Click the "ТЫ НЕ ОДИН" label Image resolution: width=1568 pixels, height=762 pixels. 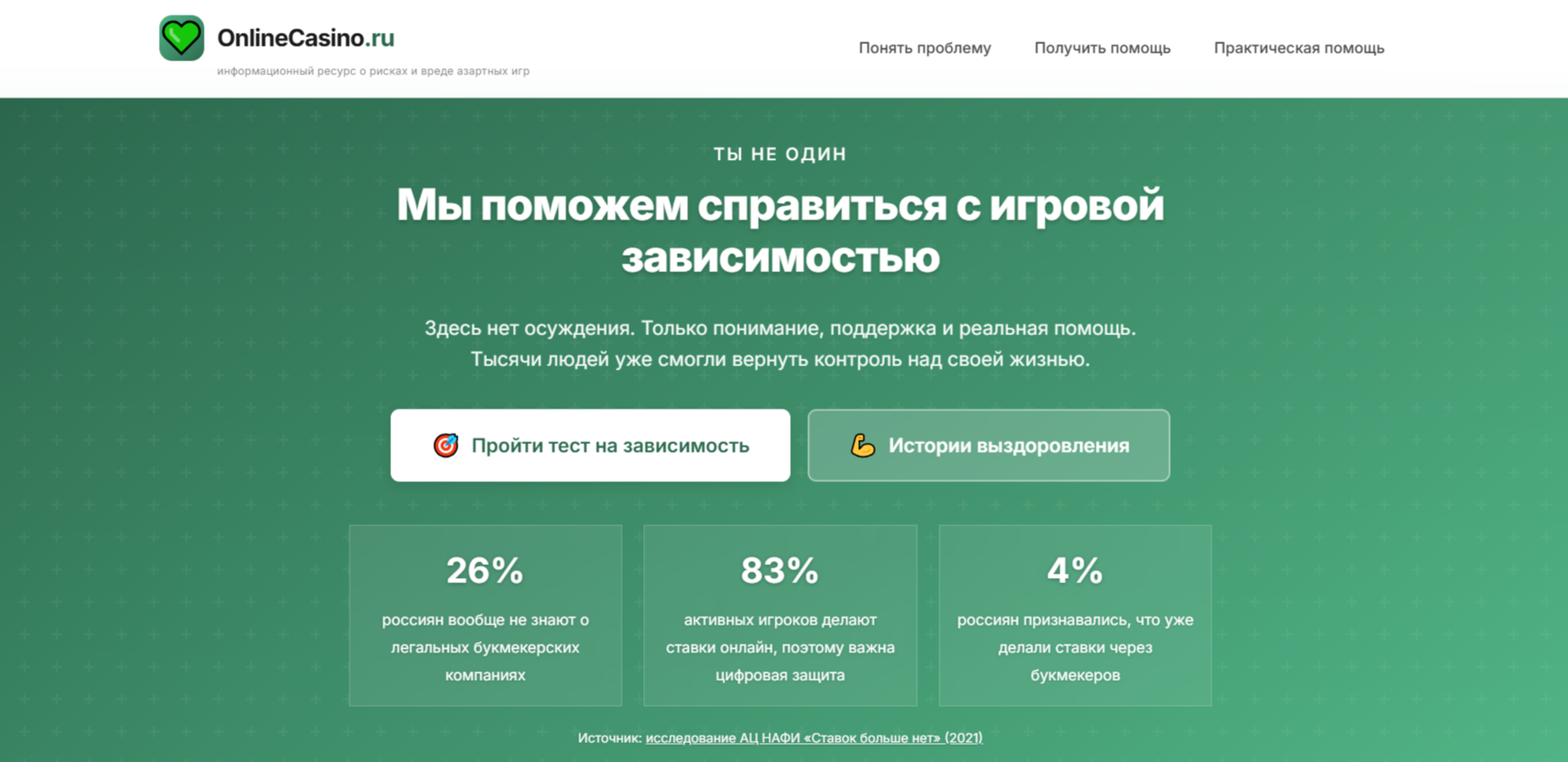click(x=780, y=154)
